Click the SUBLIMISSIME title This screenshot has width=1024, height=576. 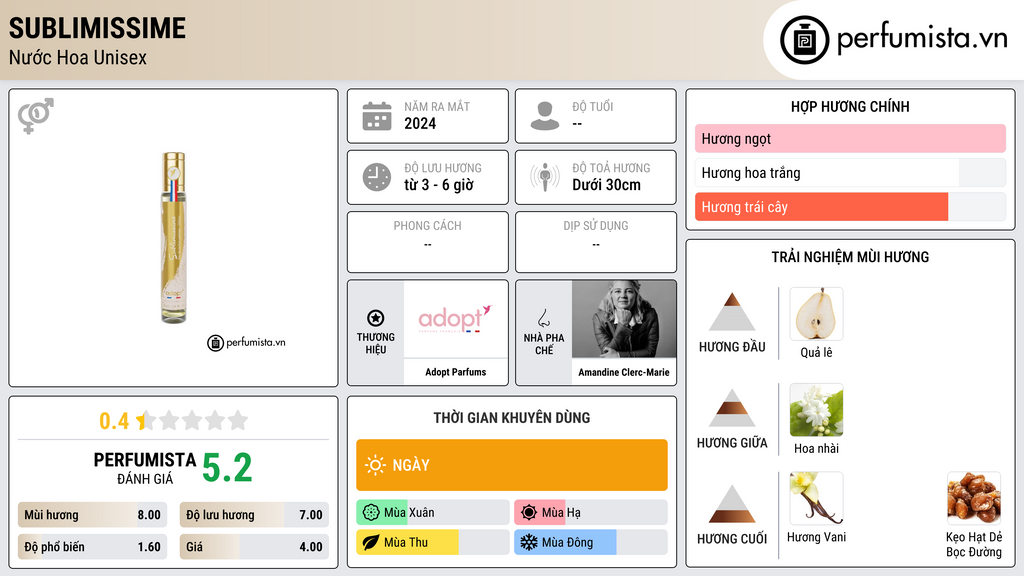[97, 28]
